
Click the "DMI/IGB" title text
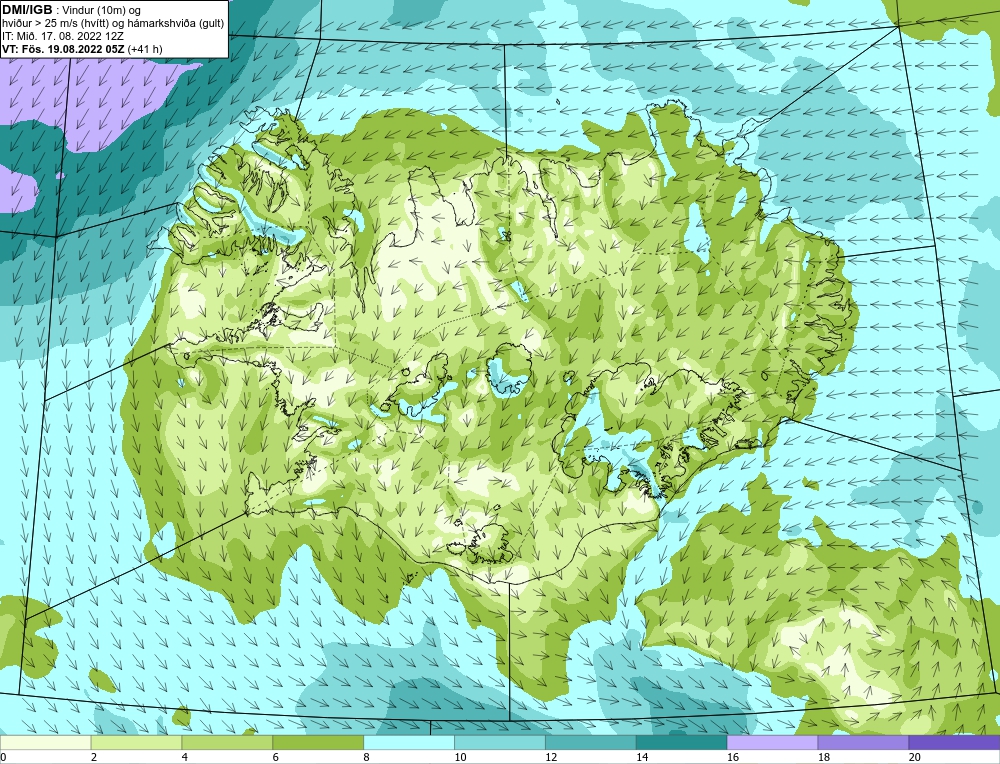pos(27,10)
